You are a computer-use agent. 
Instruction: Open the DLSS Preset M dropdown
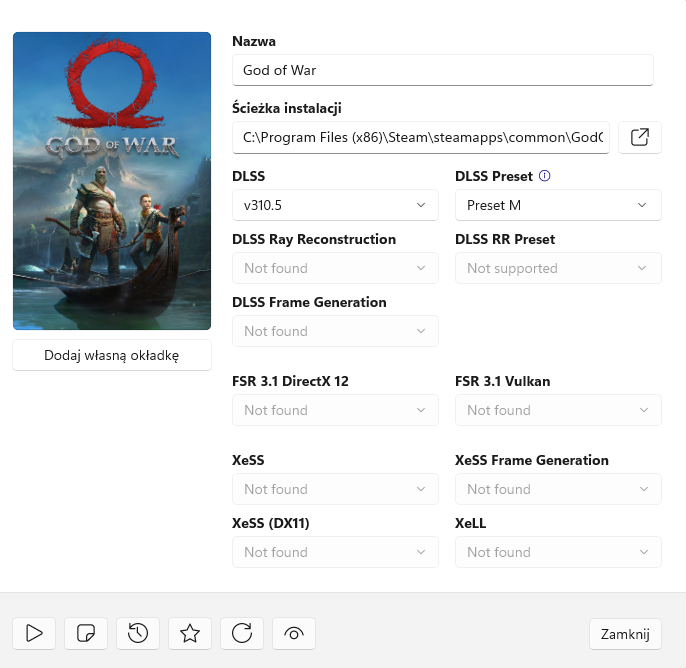coord(558,205)
